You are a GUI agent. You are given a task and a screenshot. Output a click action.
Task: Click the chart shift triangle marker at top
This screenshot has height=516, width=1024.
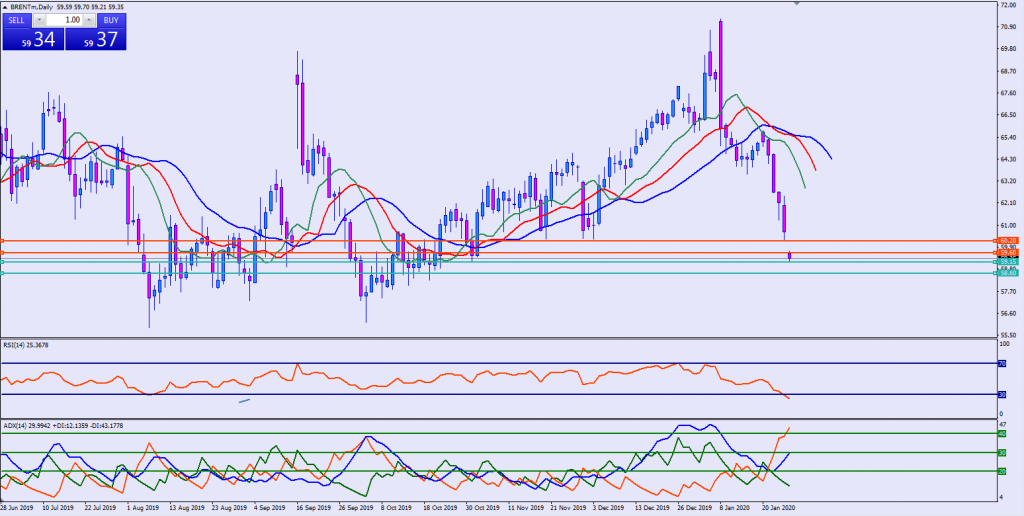click(x=797, y=4)
